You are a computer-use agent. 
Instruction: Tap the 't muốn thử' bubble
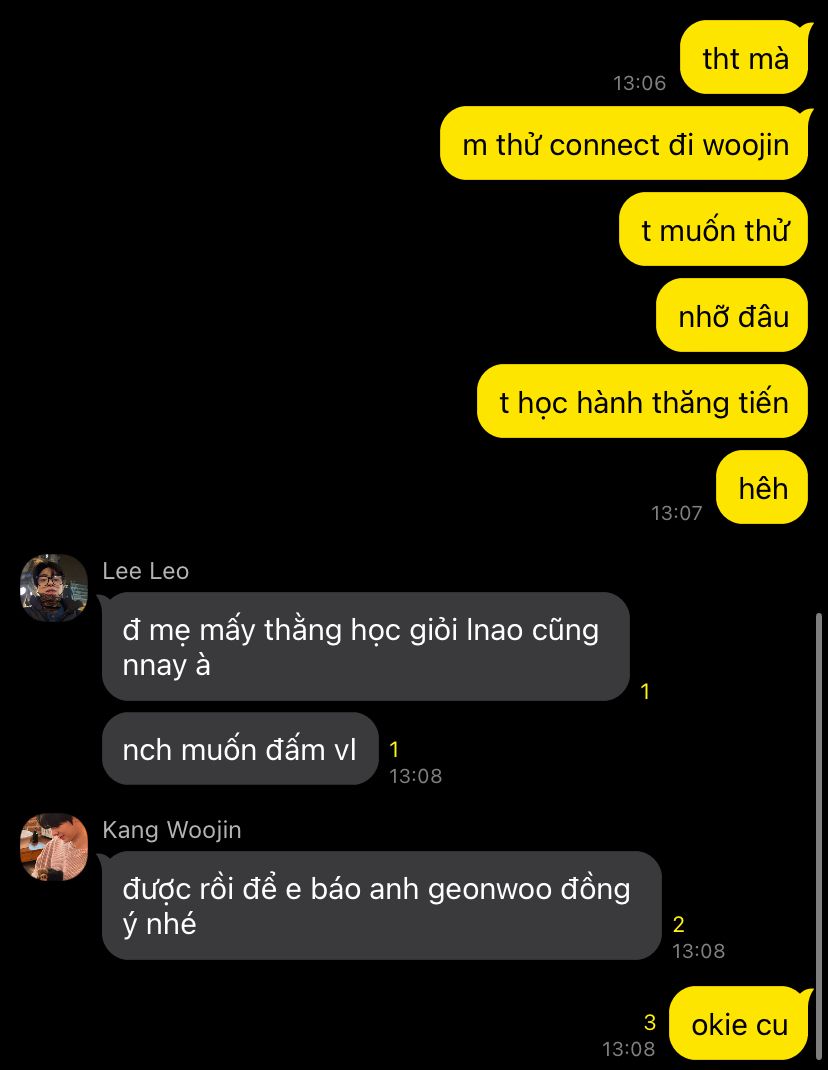714,230
